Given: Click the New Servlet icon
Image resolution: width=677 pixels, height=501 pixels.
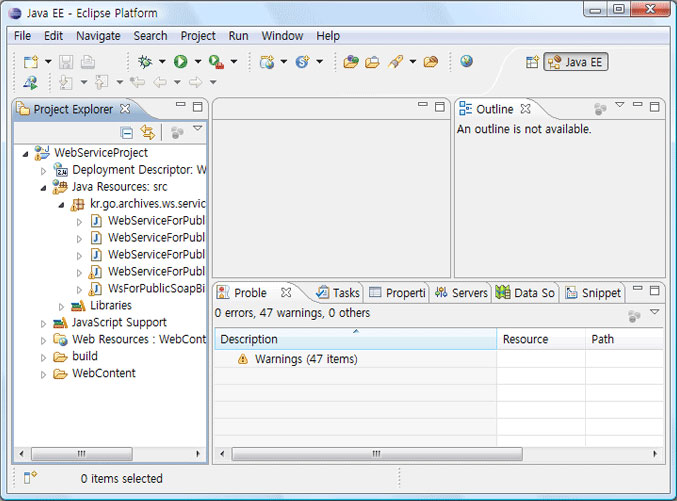Looking at the screenshot, I should click(303, 62).
